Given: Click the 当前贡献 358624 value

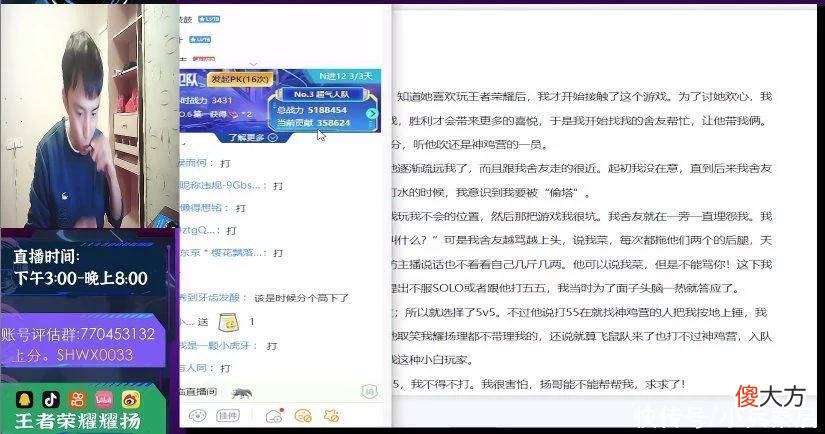Looking at the screenshot, I should pyautogui.click(x=314, y=123).
